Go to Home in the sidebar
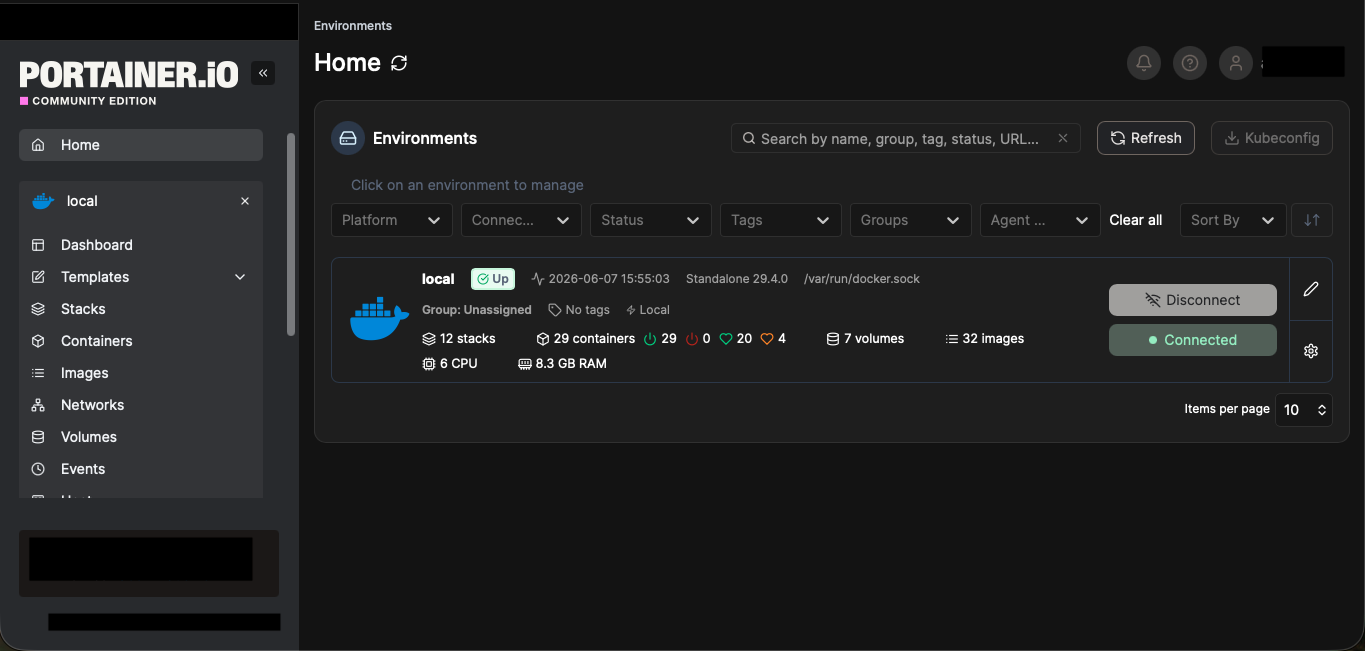The width and height of the screenshot is (1365, 651). (141, 145)
